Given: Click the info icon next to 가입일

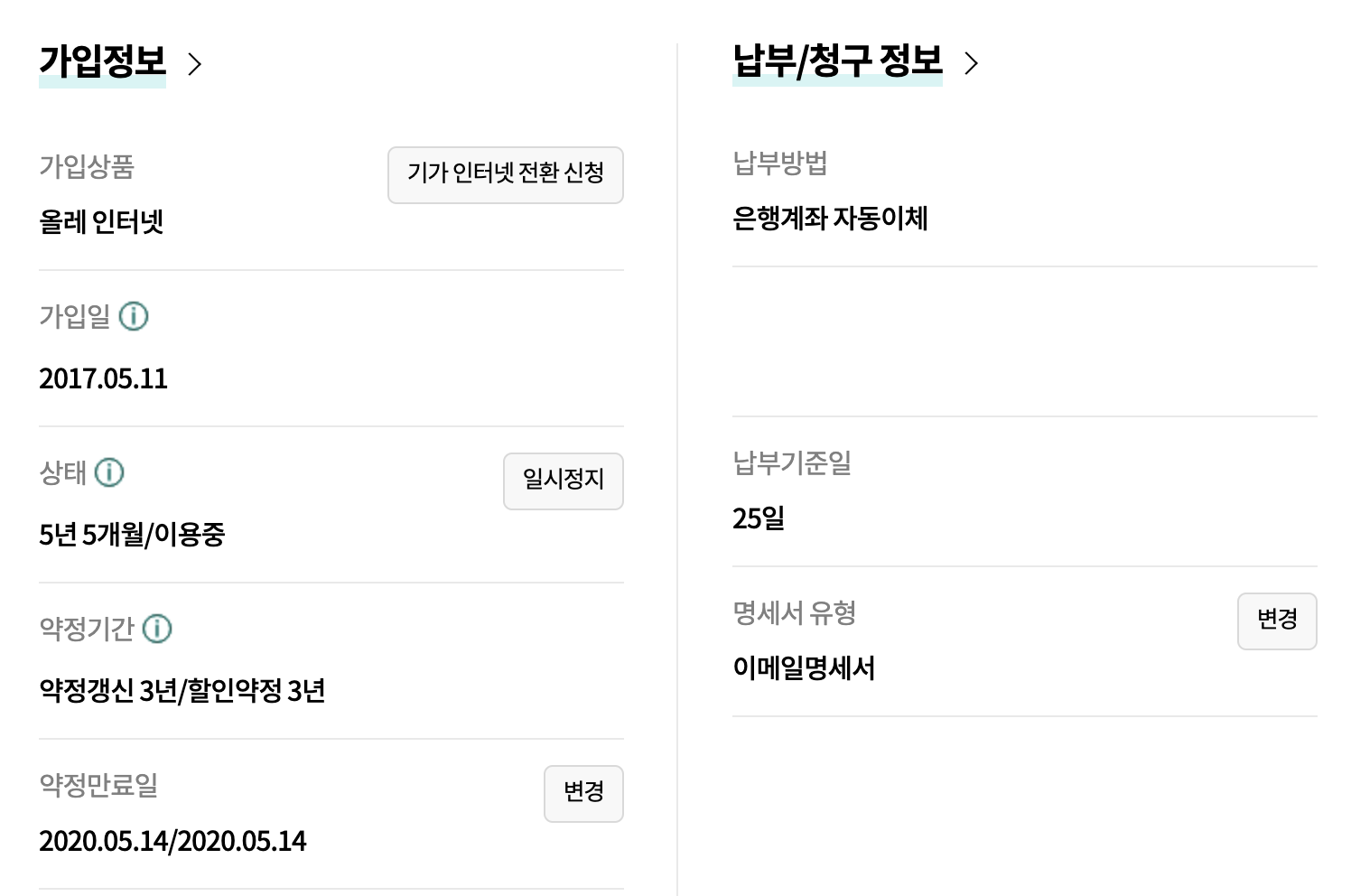Looking at the screenshot, I should coord(134,317).
